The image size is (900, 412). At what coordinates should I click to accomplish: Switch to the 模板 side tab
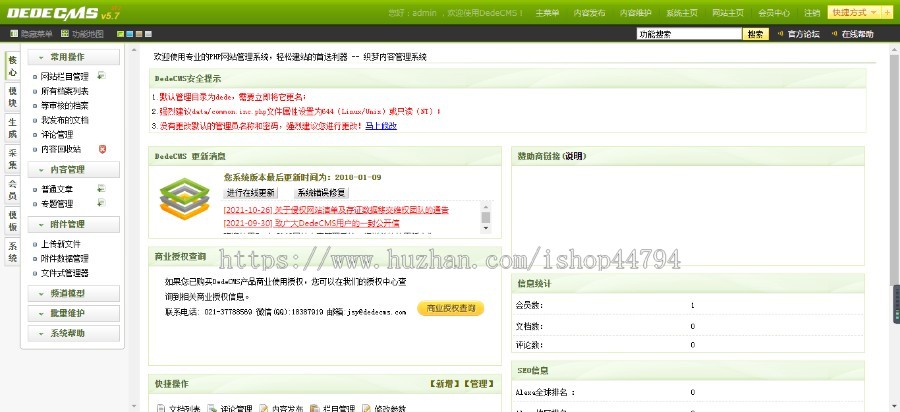pyautogui.click(x=13, y=221)
